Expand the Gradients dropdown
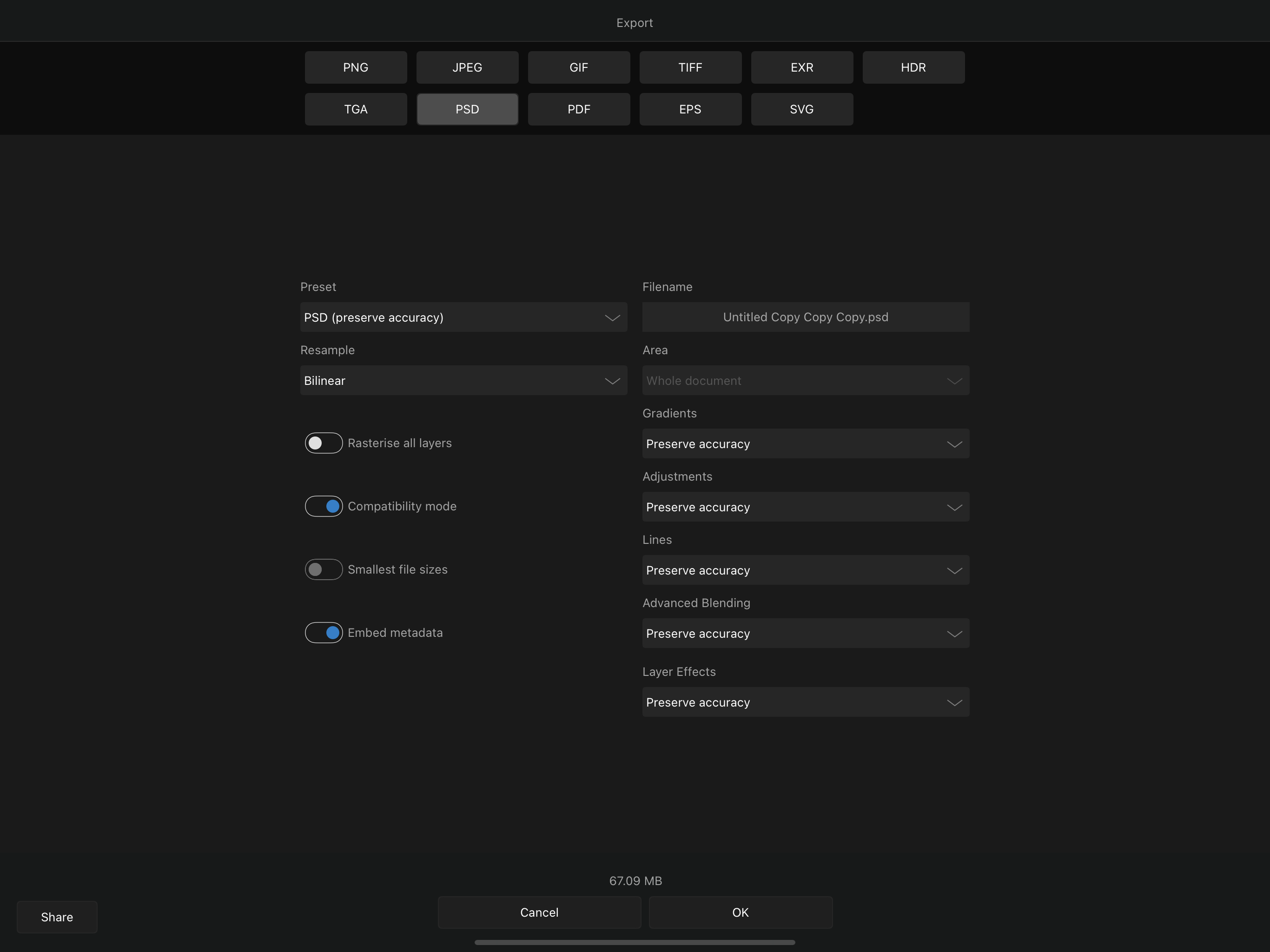The image size is (1270, 952). (x=806, y=443)
